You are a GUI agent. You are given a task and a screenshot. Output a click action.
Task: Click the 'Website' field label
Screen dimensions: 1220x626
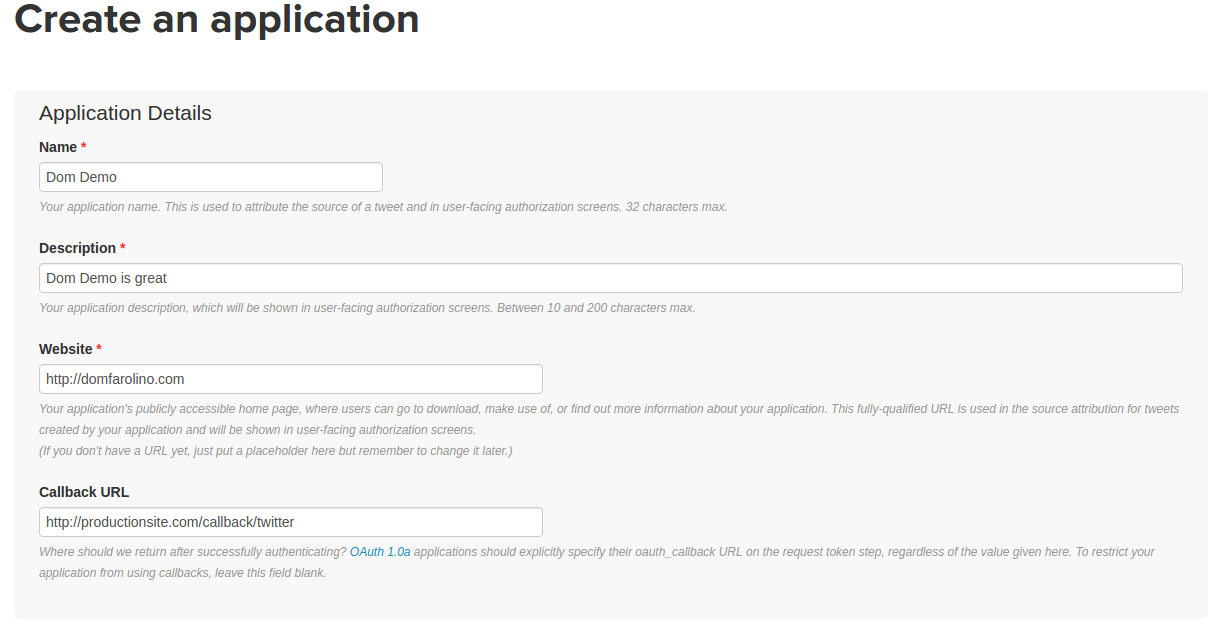[x=66, y=349]
